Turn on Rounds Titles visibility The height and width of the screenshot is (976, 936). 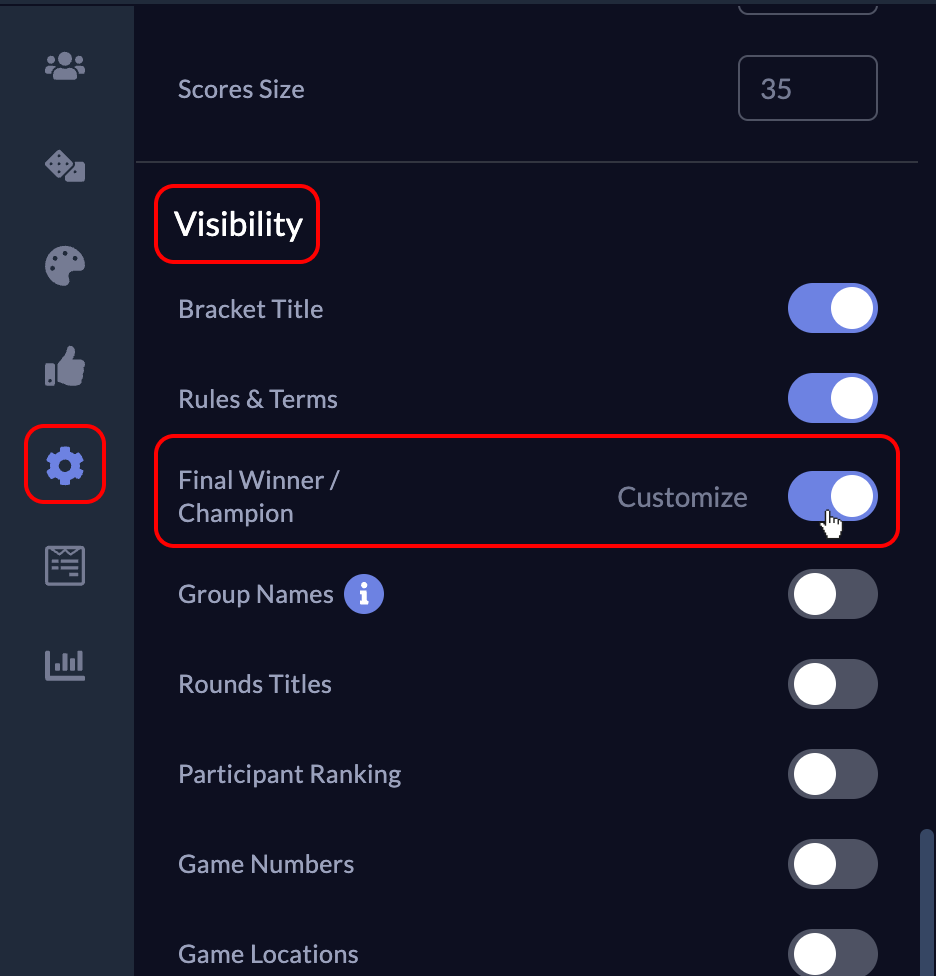click(x=832, y=685)
